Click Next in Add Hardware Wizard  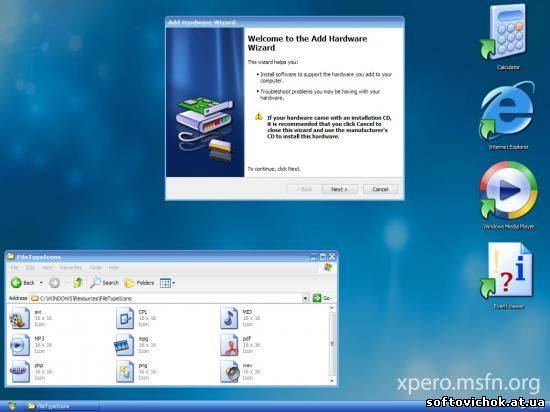[340, 189]
